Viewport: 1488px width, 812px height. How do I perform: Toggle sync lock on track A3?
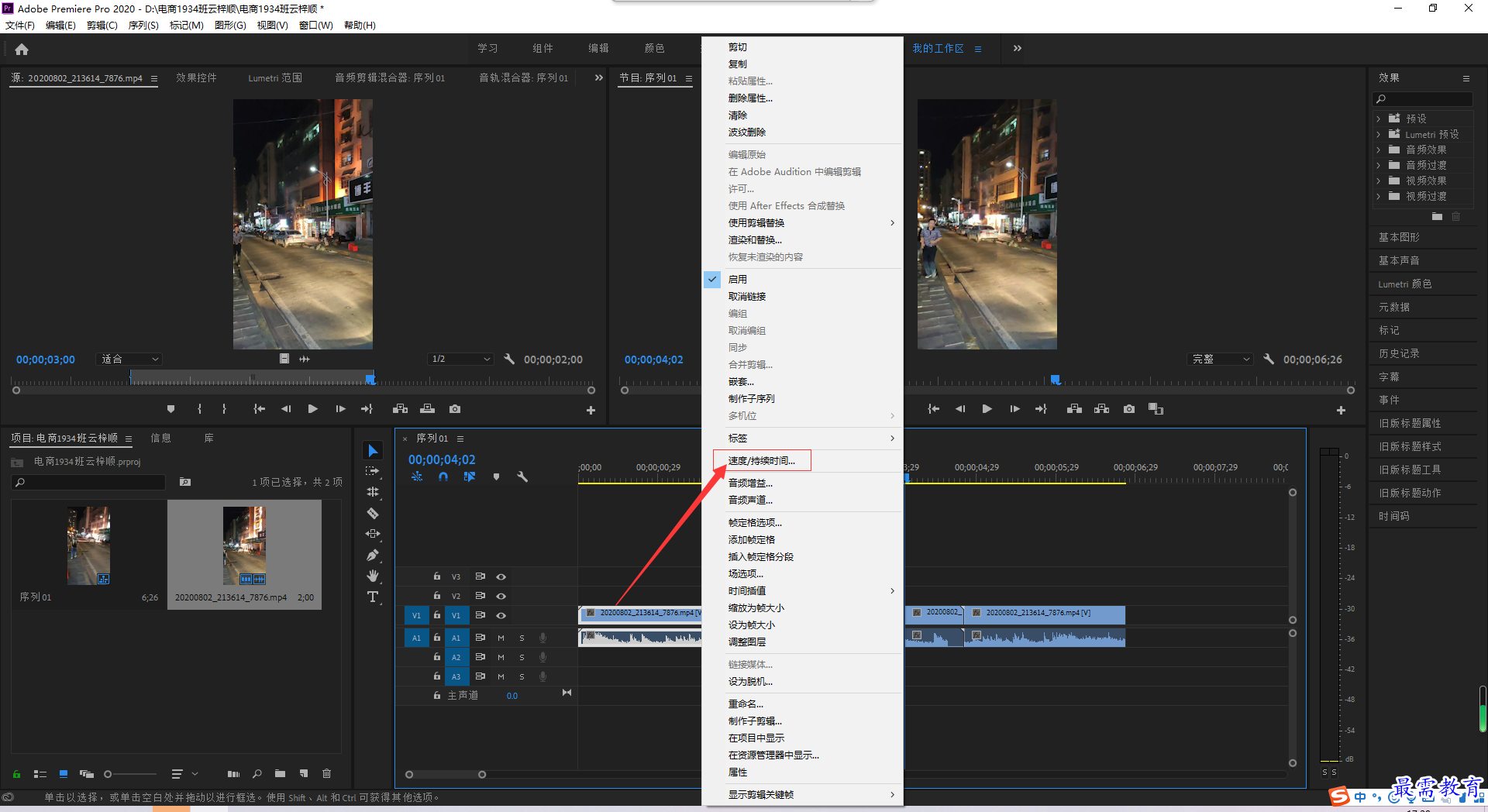coord(480,676)
